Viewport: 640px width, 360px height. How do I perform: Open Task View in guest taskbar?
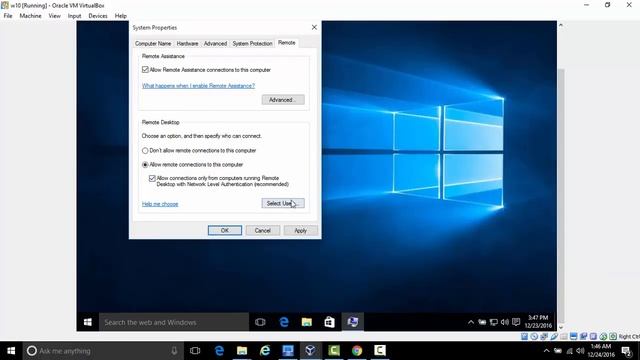click(260, 322)
